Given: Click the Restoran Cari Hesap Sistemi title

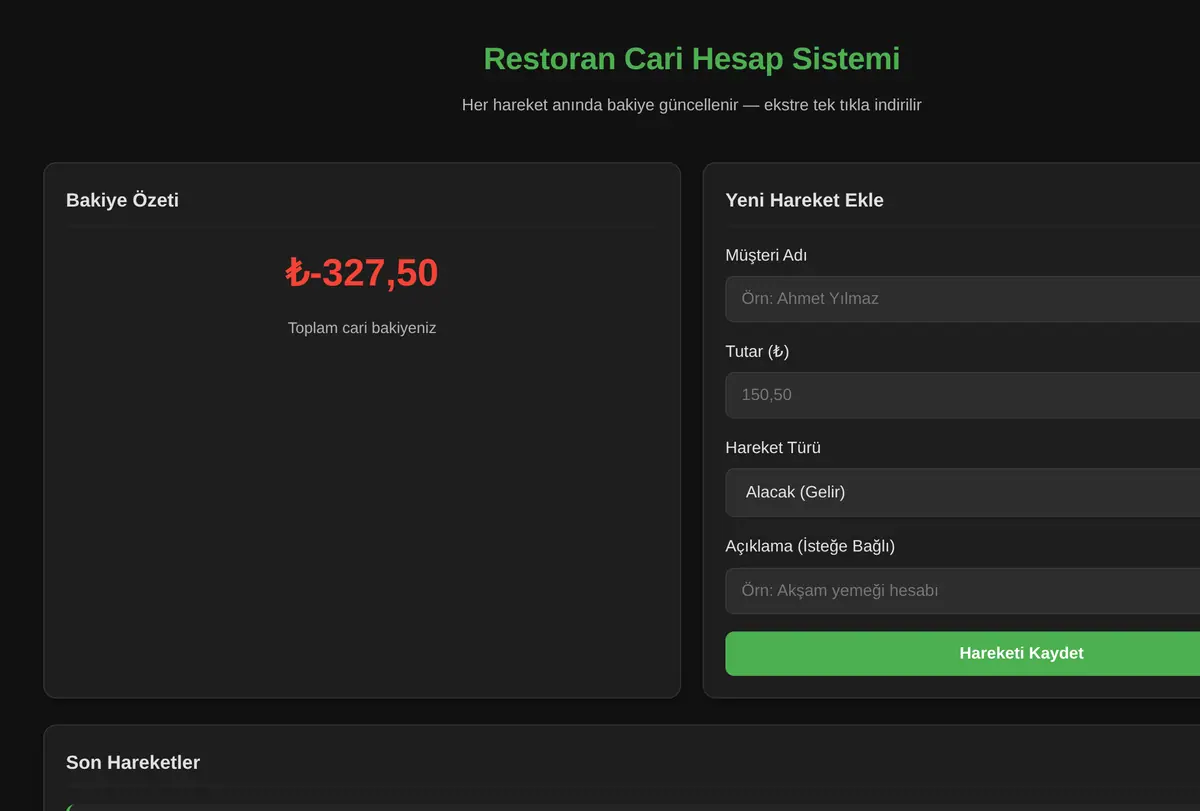Looking at the screenshot, I should (x=692, y=59).
